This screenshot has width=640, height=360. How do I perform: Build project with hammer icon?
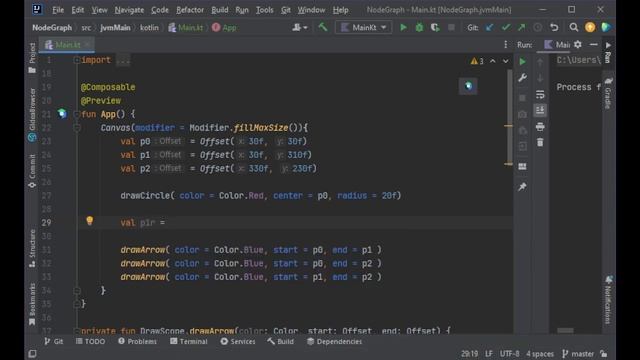323,27
